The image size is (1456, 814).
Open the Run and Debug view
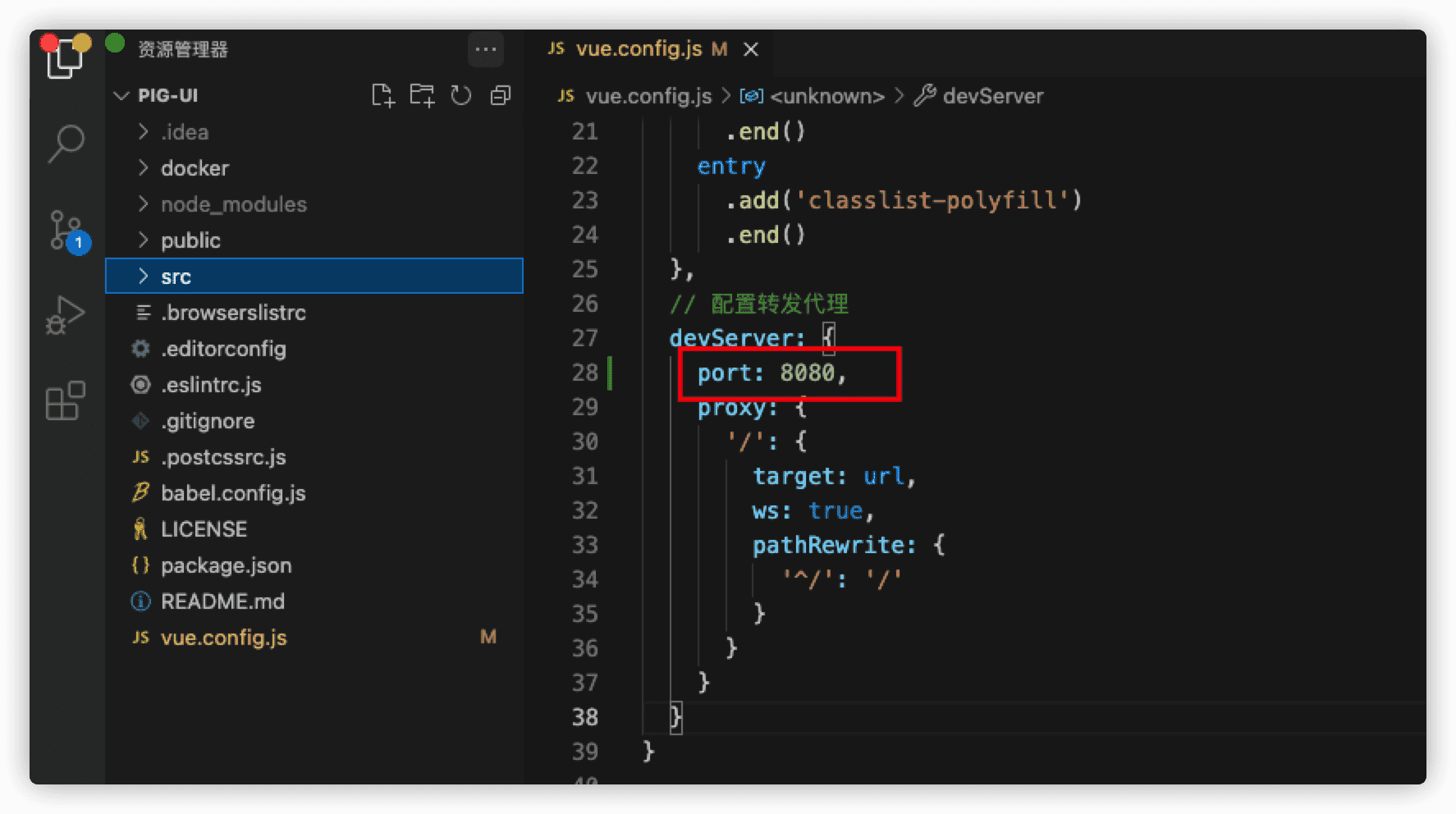[66, 315]
